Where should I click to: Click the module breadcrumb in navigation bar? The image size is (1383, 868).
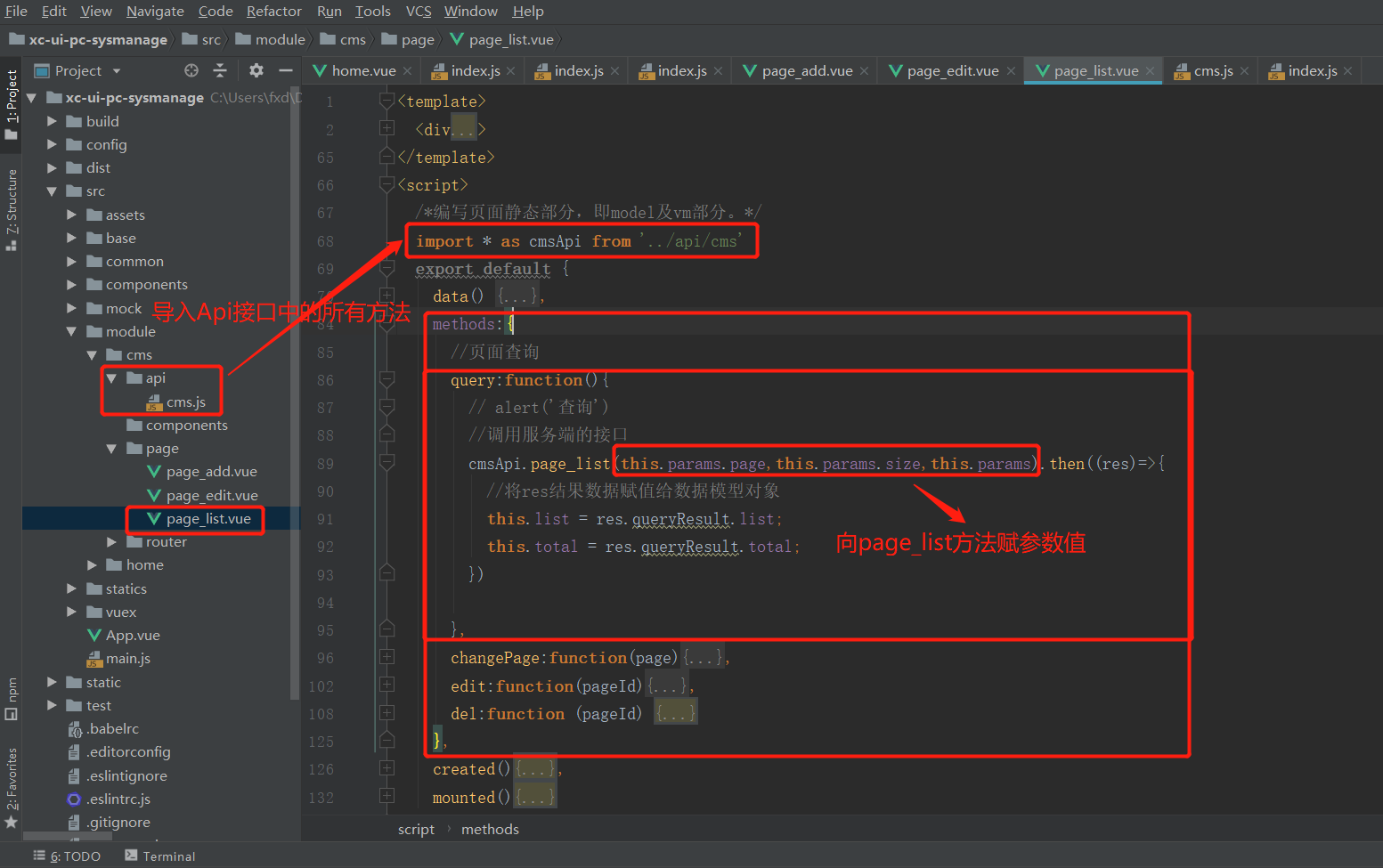271,39
